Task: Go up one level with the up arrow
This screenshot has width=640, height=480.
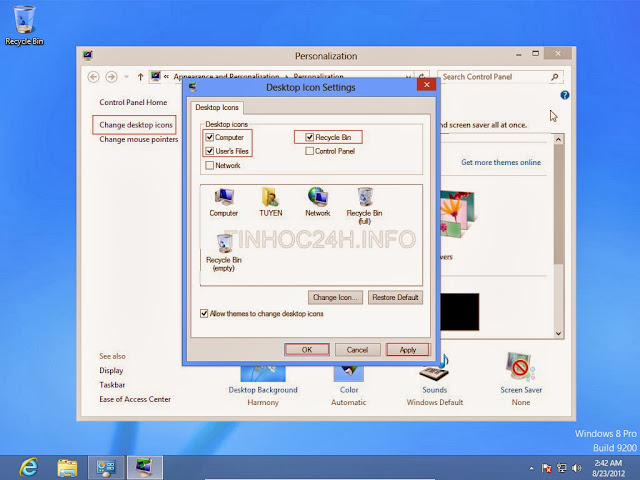Action: pos(140,77)
